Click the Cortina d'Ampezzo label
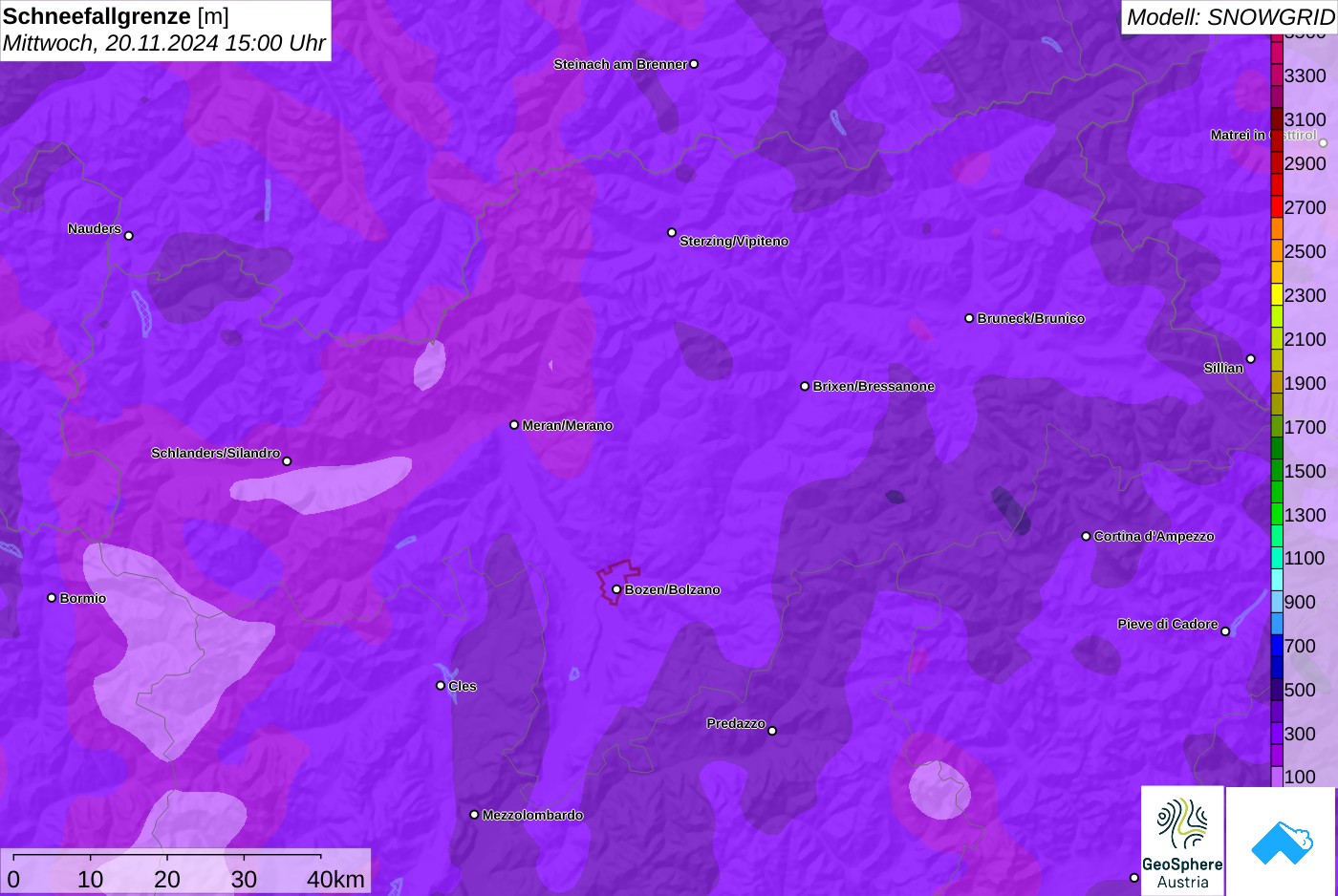 click(1155, 536)
